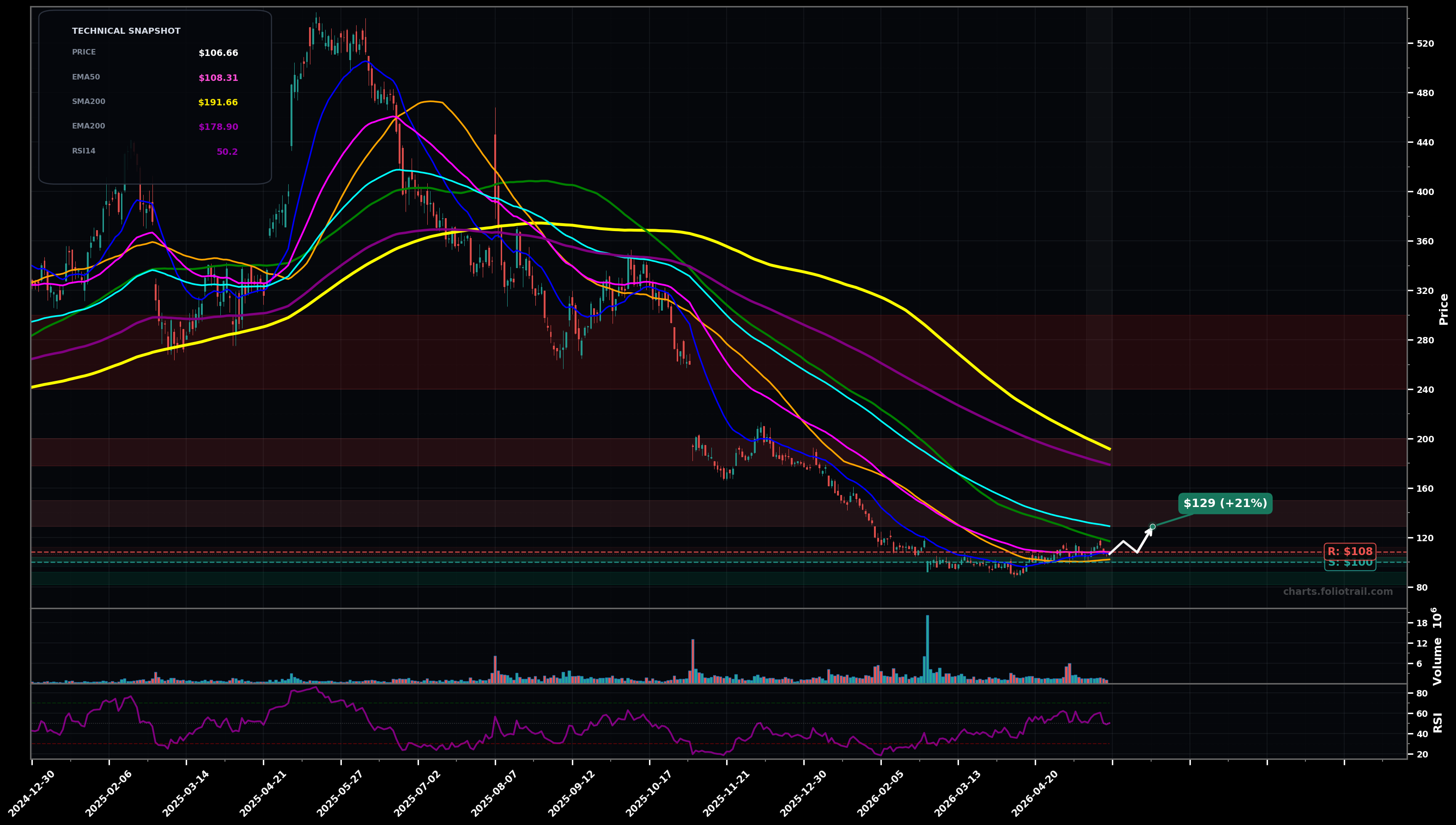1456x825 pixels.
Task: Click the forecast target dot at $129
Action: click(1153, 527)
